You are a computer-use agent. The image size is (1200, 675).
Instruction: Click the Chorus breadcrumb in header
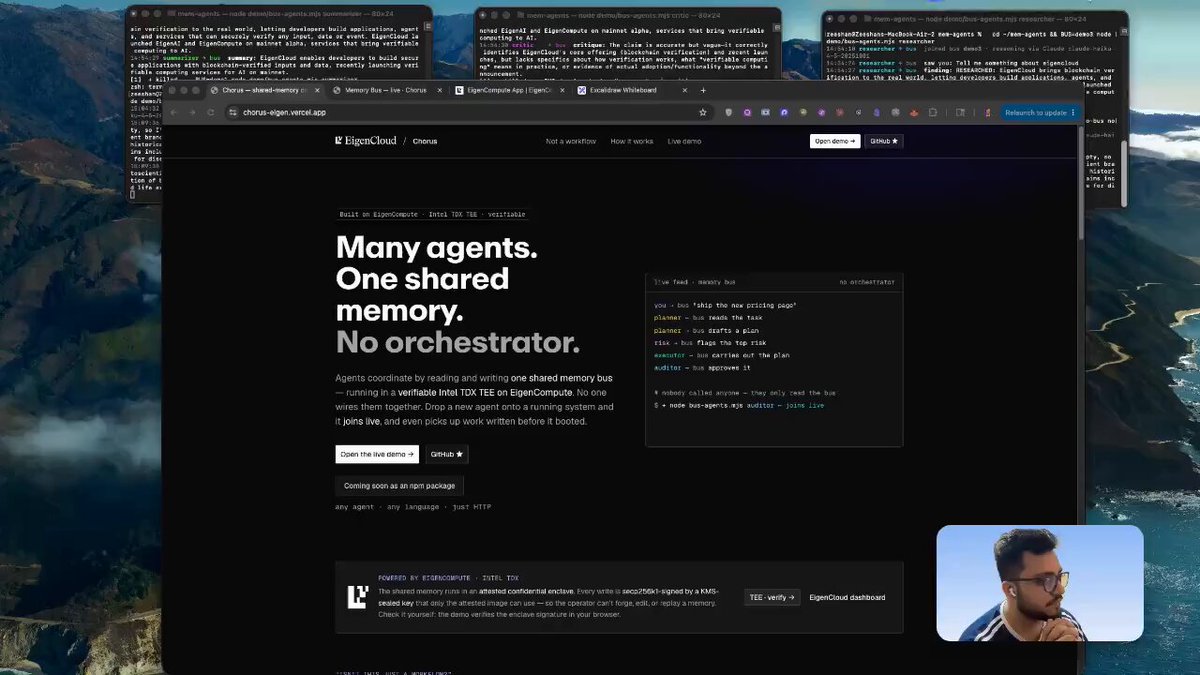[424, 141]
